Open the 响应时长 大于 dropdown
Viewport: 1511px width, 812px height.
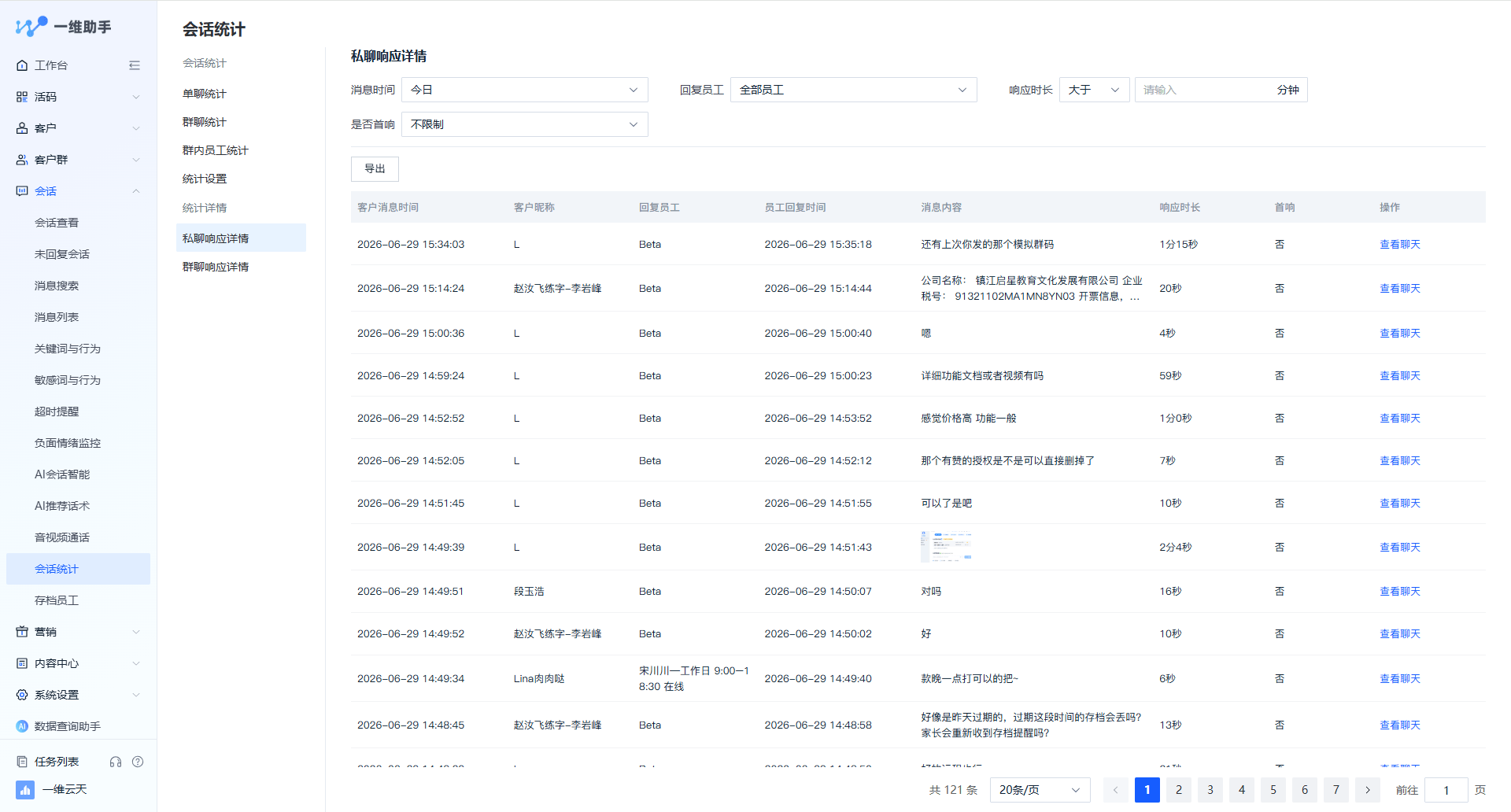click(x=1095, y=90)
